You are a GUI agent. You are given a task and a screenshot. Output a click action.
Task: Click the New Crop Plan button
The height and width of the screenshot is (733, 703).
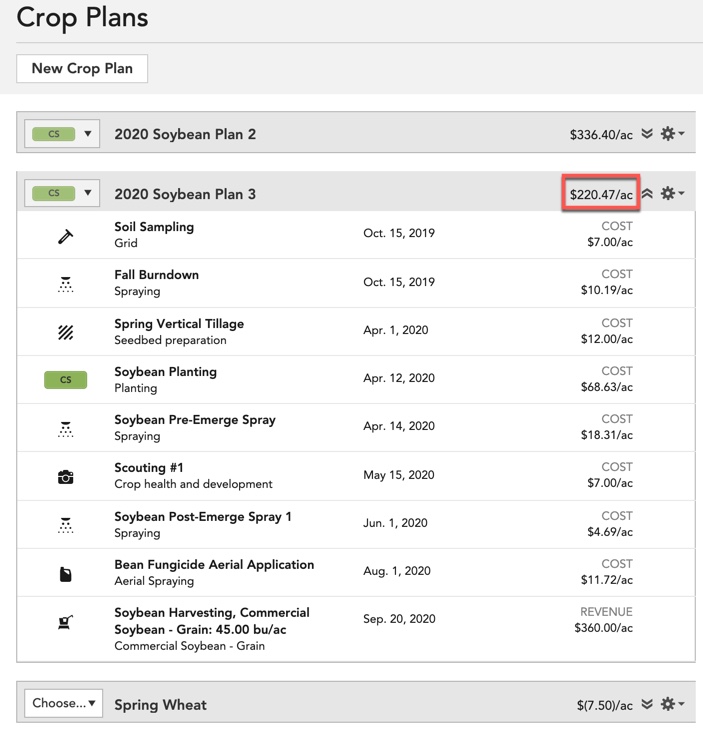[82, 68]
